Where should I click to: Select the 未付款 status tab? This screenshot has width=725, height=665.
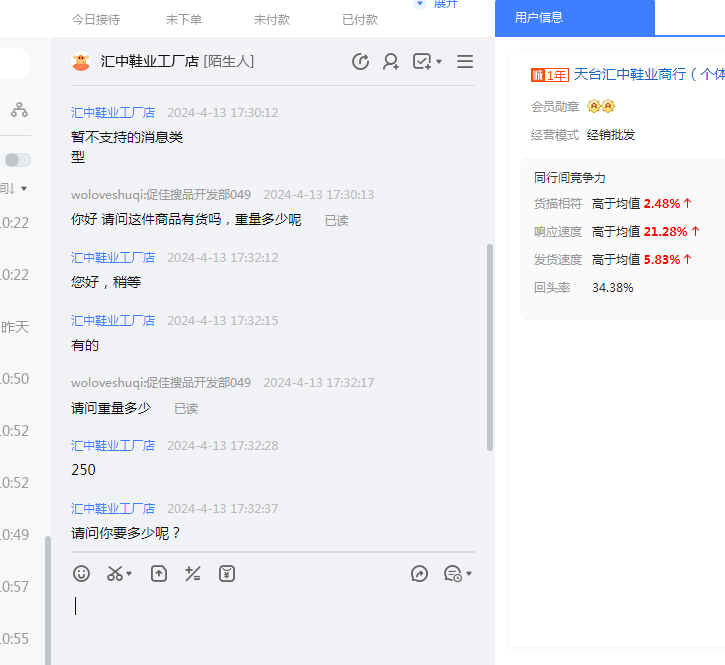click(x=272, y=19)
